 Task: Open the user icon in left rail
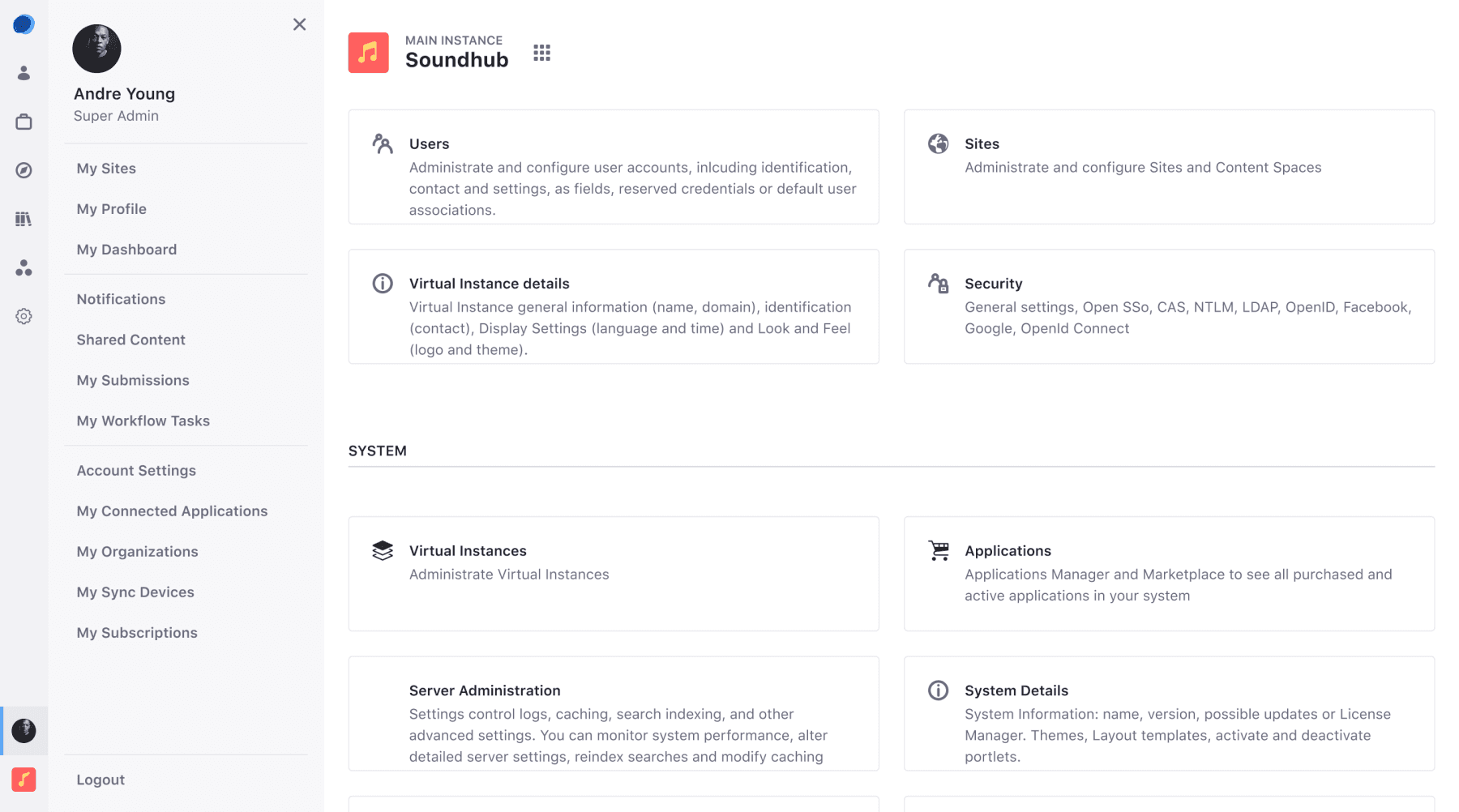[24, 73]
